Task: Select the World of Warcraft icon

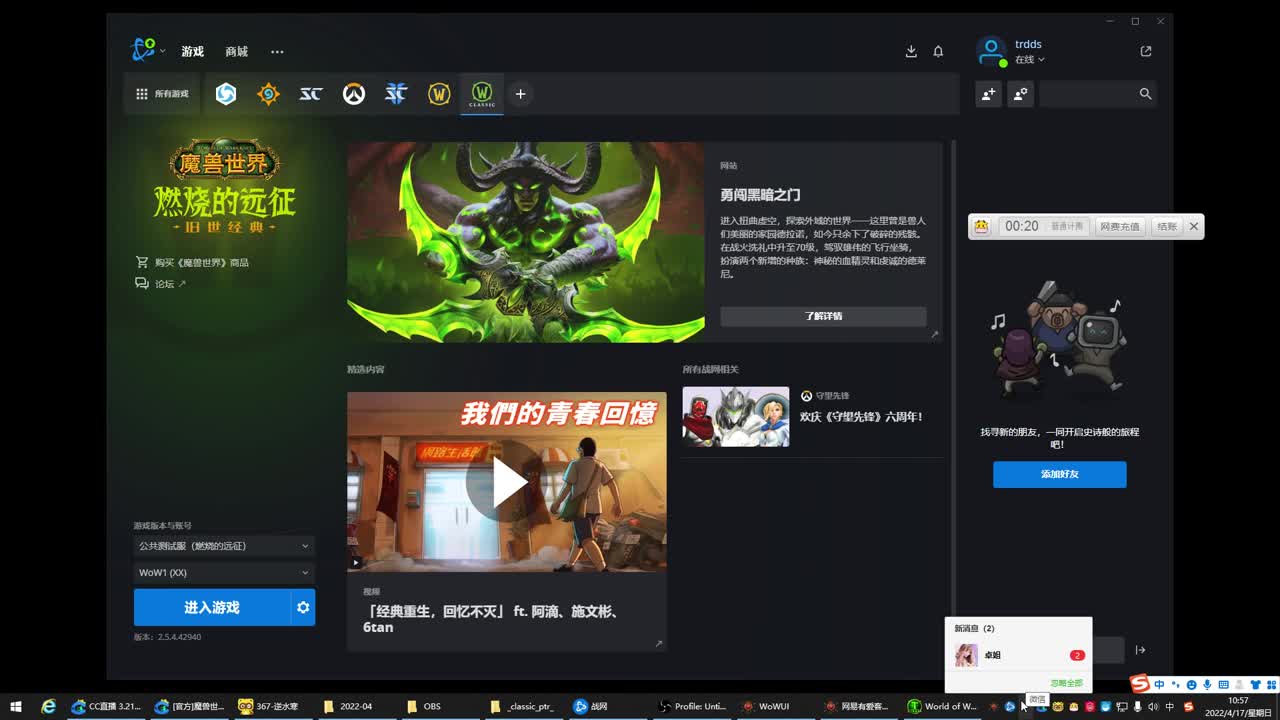Action: (x=439, y=94)
